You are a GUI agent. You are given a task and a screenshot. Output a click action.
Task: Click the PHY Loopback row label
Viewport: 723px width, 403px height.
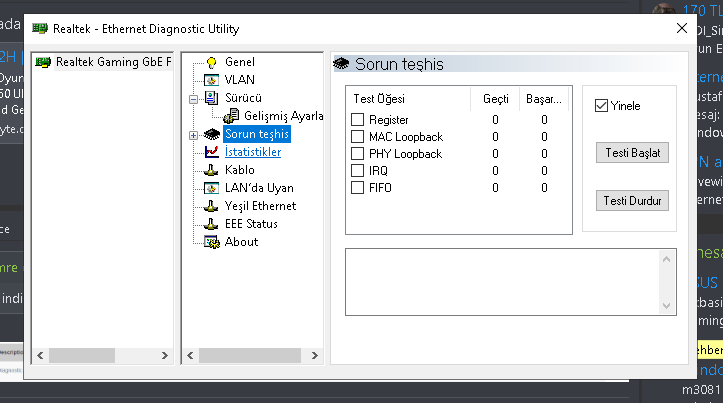[405, 154]
